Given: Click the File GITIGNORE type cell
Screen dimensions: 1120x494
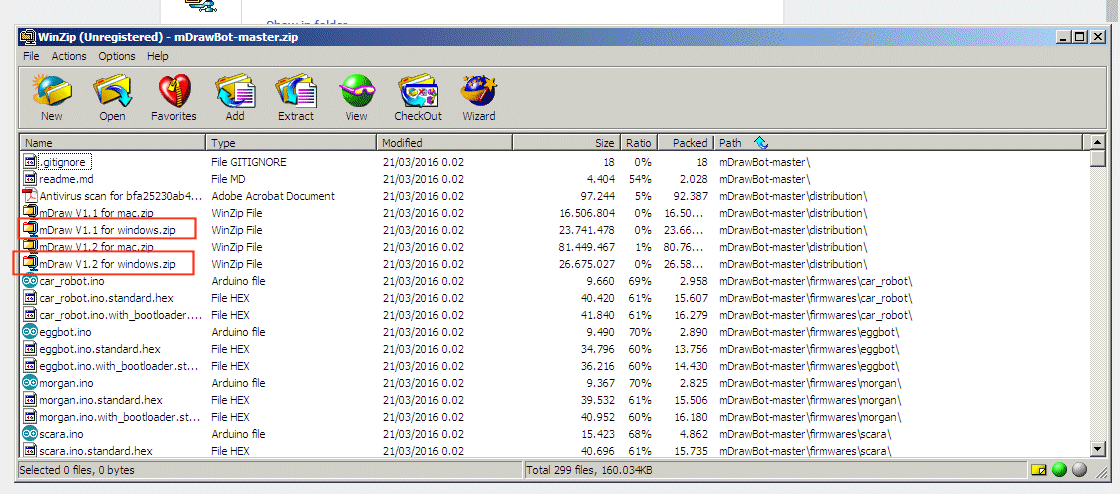Looking at the screenshot, I should pyautogui.click(x=249, y=162).
